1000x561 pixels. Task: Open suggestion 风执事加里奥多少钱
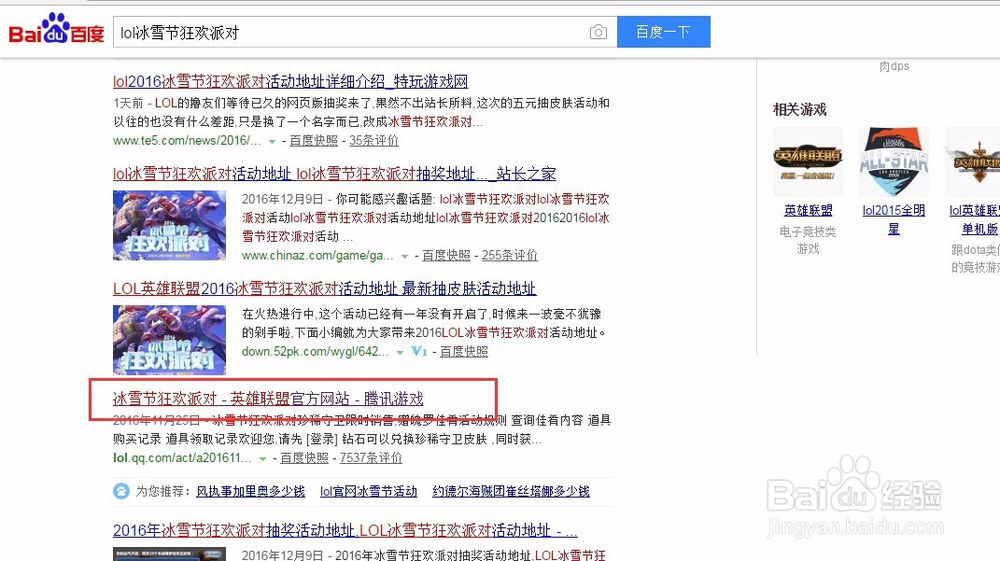click(x=251, y=492)
